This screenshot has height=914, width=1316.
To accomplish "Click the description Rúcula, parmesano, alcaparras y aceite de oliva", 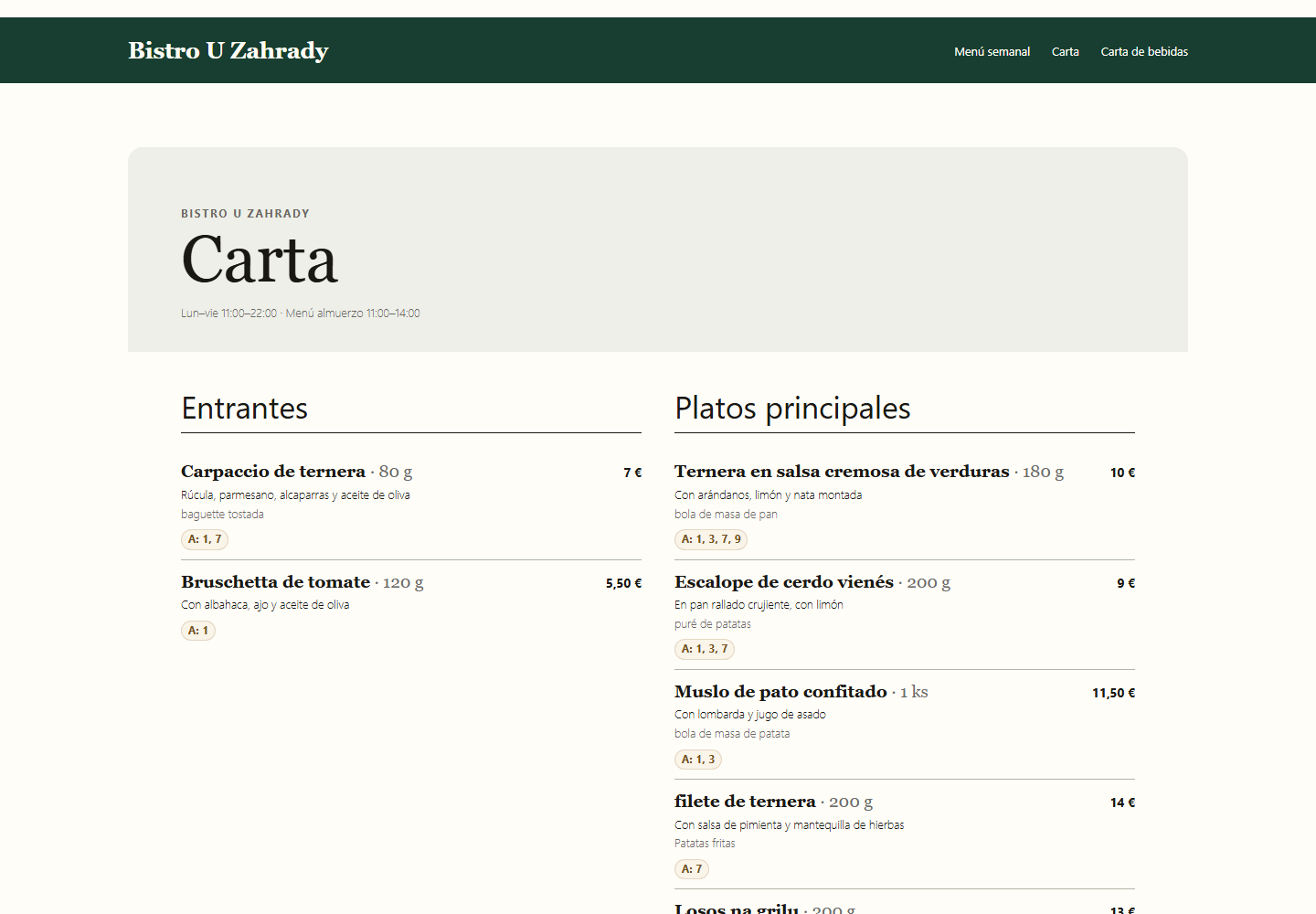I will tap(295, 494).
